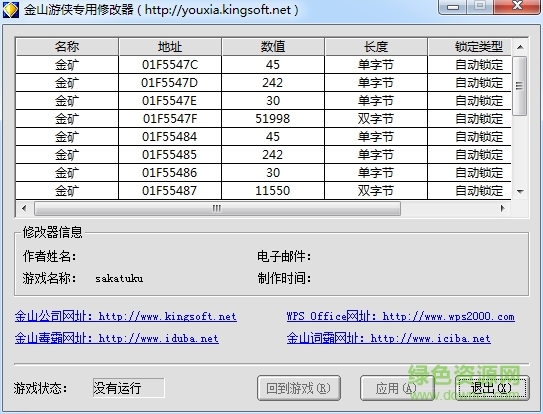Click 金矿 name in row 01F55487
The height and width of the screenshot is (414, 543).
[x=67, y=191]
